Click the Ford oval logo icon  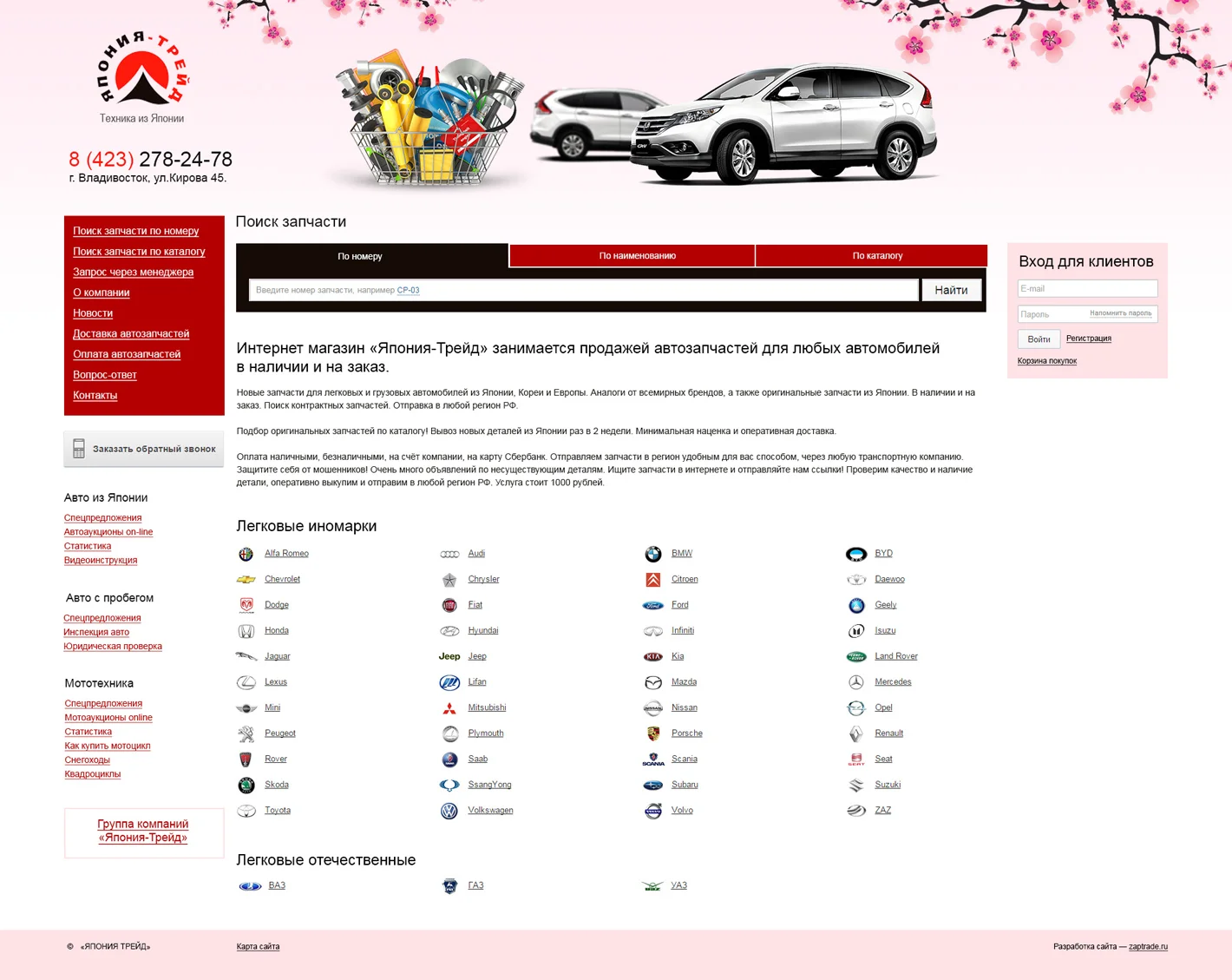coord(653,605)
